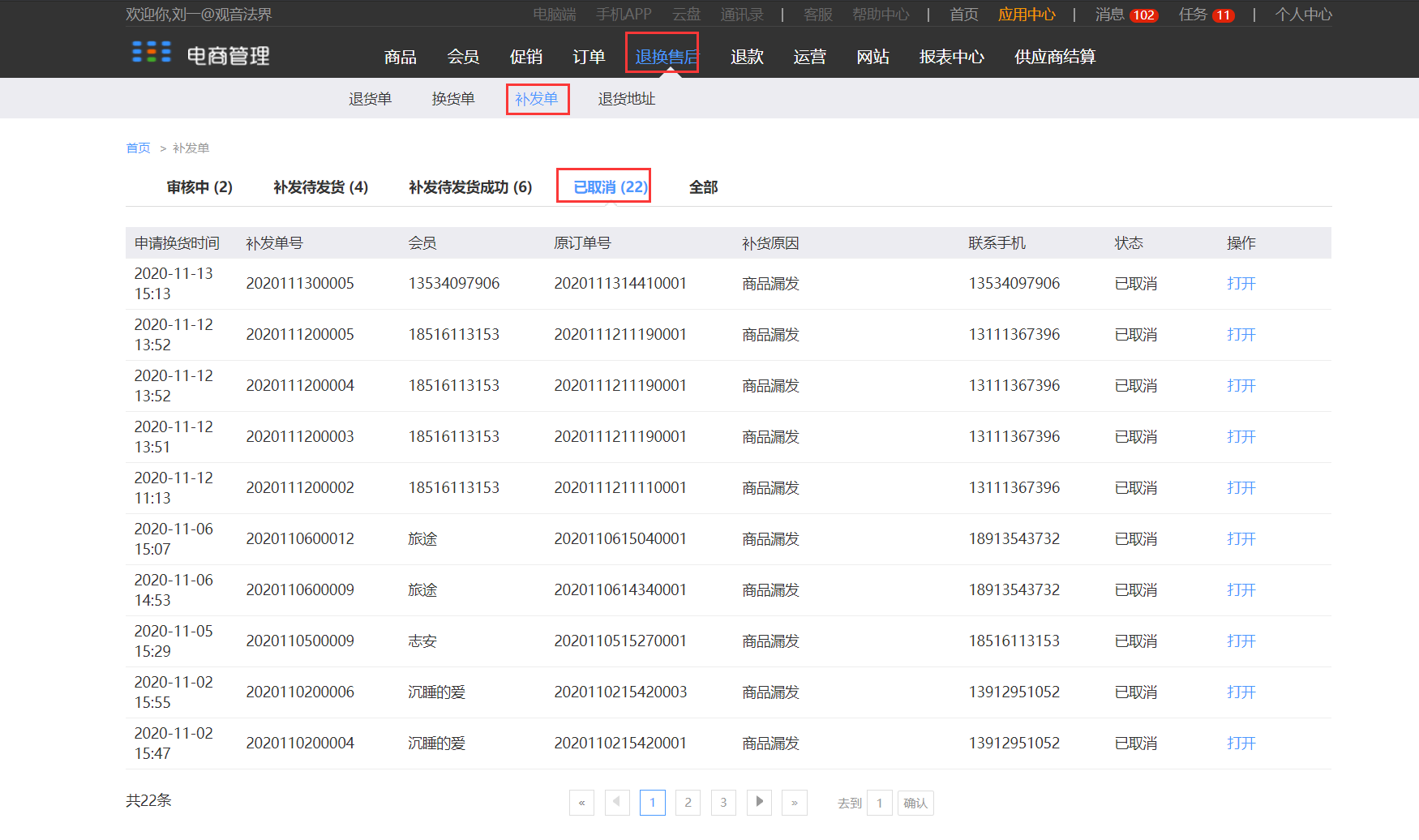This screenshot has width=1419, height=840.
Task: Click the 确认 go-to-page button
Action: click(915, 803)
